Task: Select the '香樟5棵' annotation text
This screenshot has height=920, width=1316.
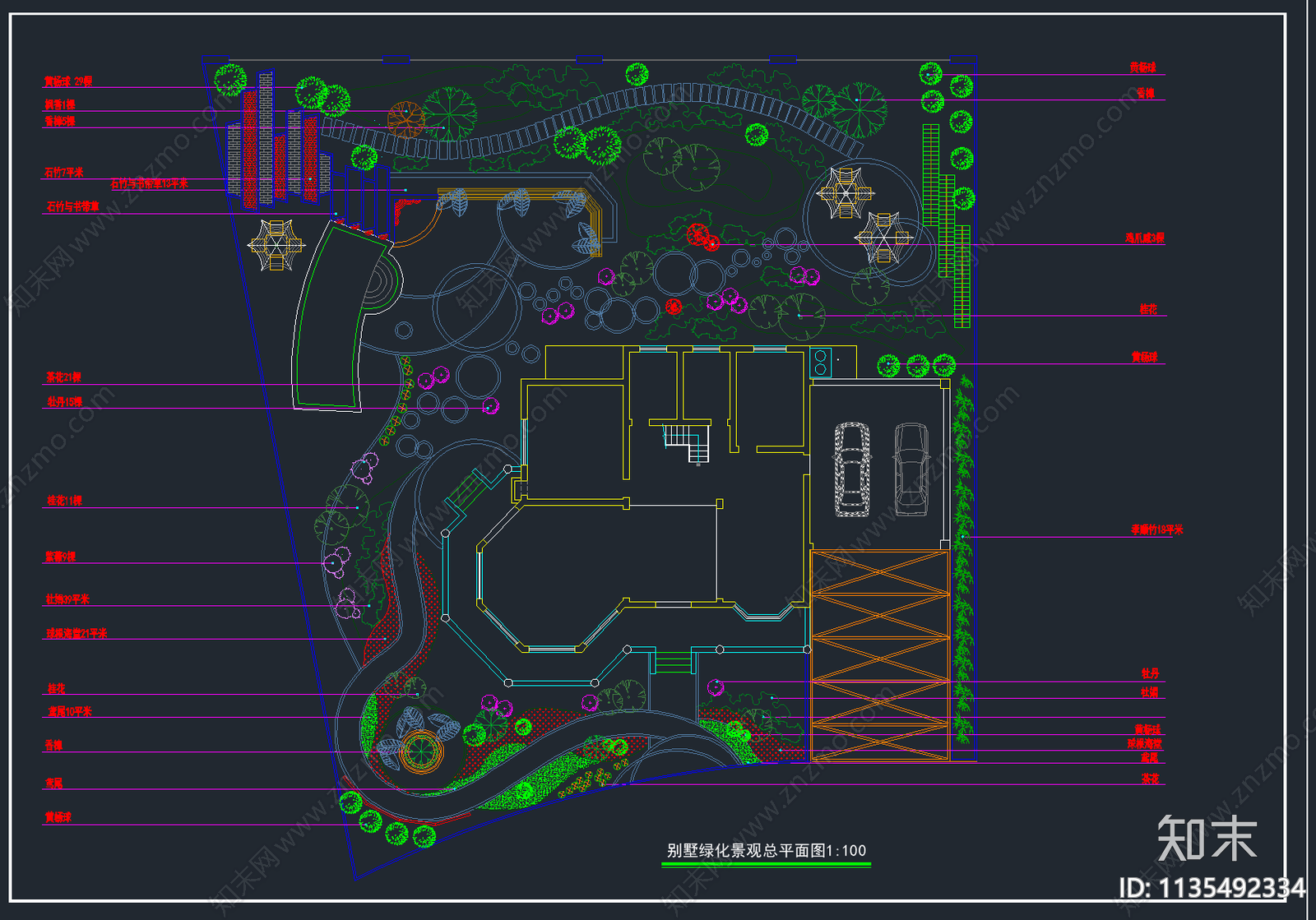Action: [60, 121]
